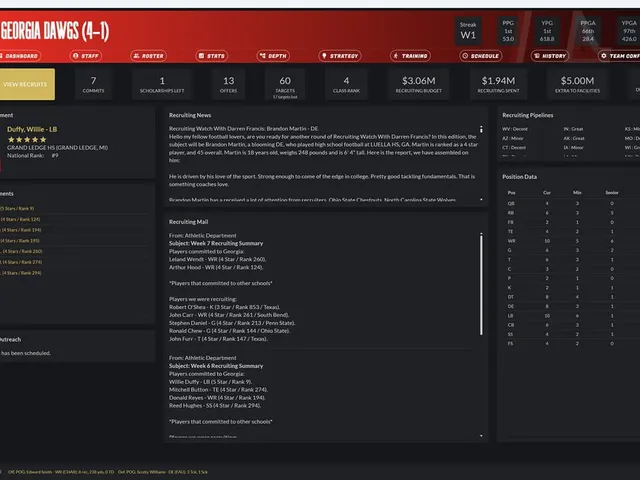
Task: Click the $5.00M Extra To Facilities tile
Action: tap(577, 84)
